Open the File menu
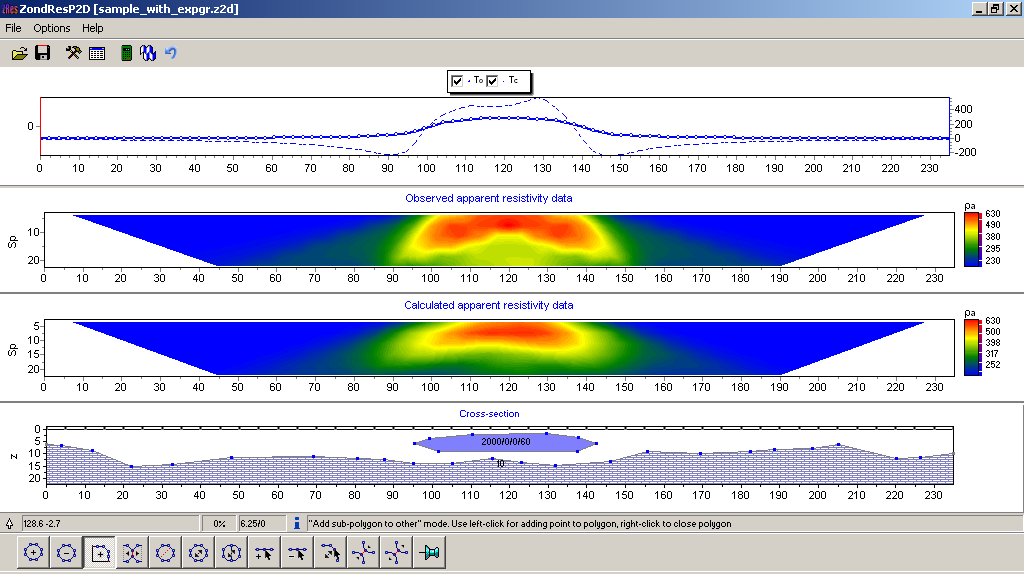 (x=13, y=28)
